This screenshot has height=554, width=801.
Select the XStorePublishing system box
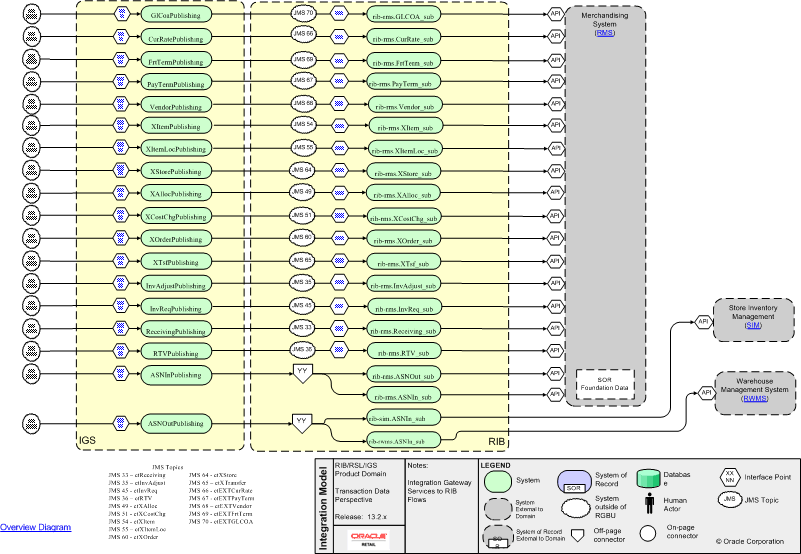(x=176, y=171)
